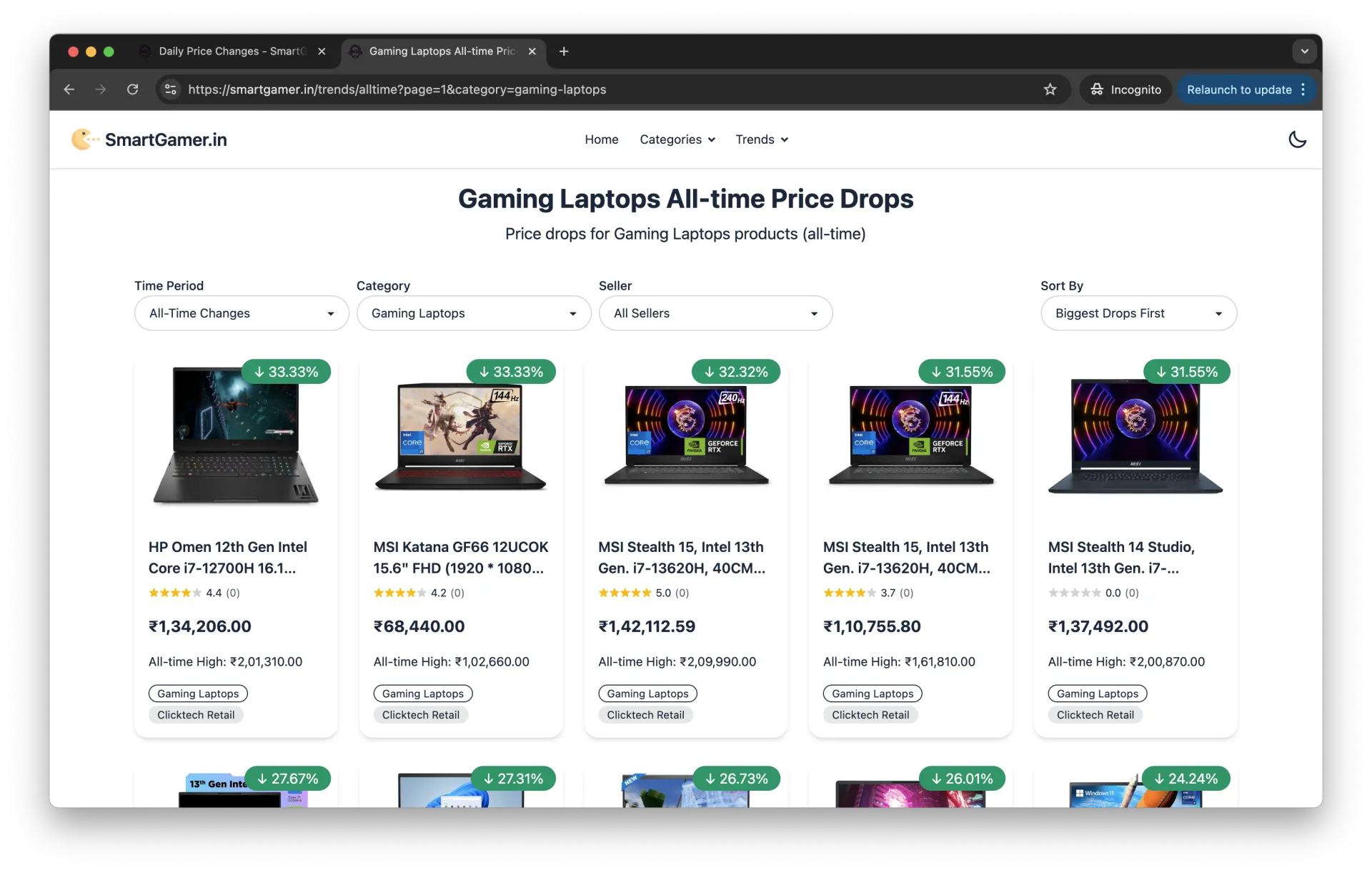Click the Home navigation link
The height and width of the screenshot is (873, 1372).
point(601,139)
